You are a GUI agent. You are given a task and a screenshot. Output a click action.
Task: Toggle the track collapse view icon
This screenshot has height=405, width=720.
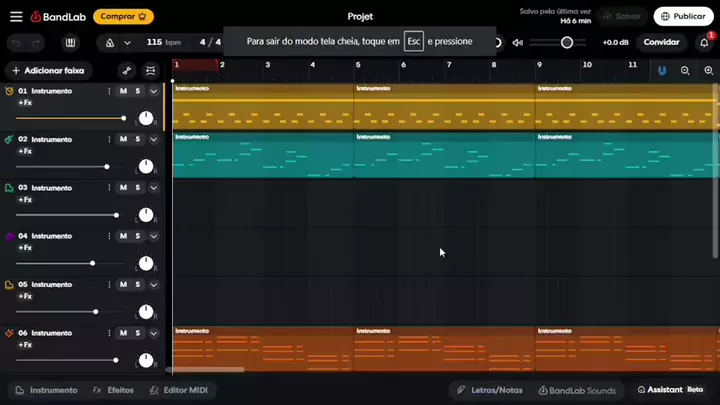coord(151,71)
